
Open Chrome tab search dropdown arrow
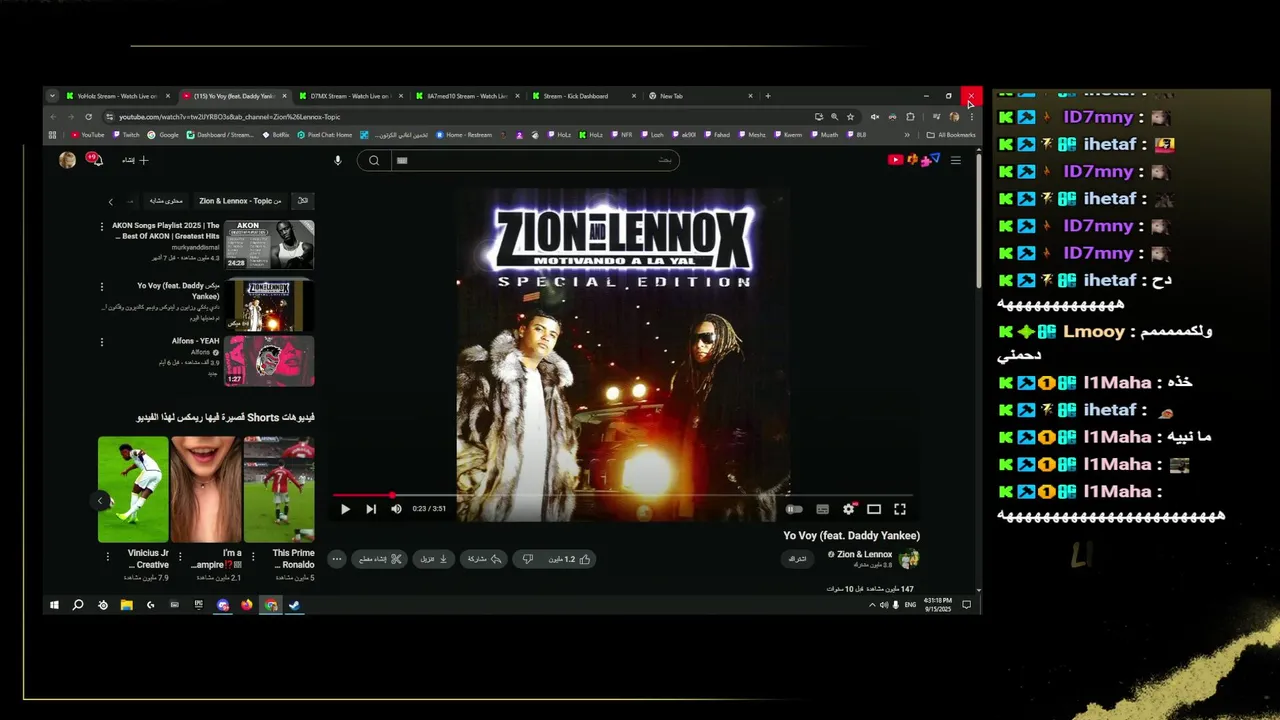pyautogui.click(x=52, y=96)
